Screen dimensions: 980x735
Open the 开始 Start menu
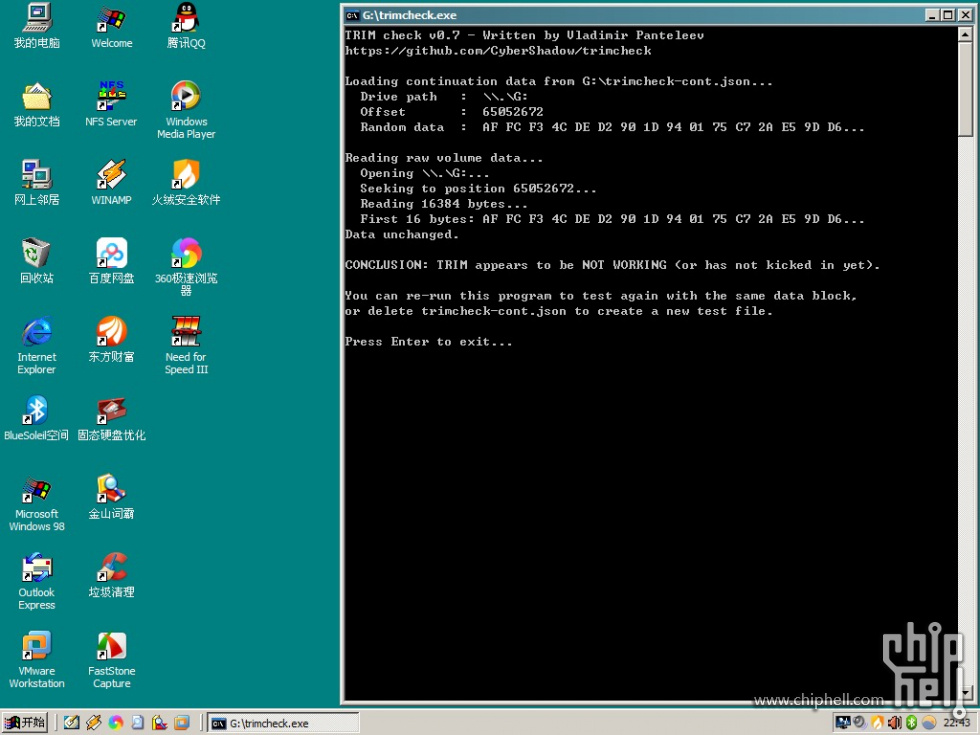coord(25,723)
